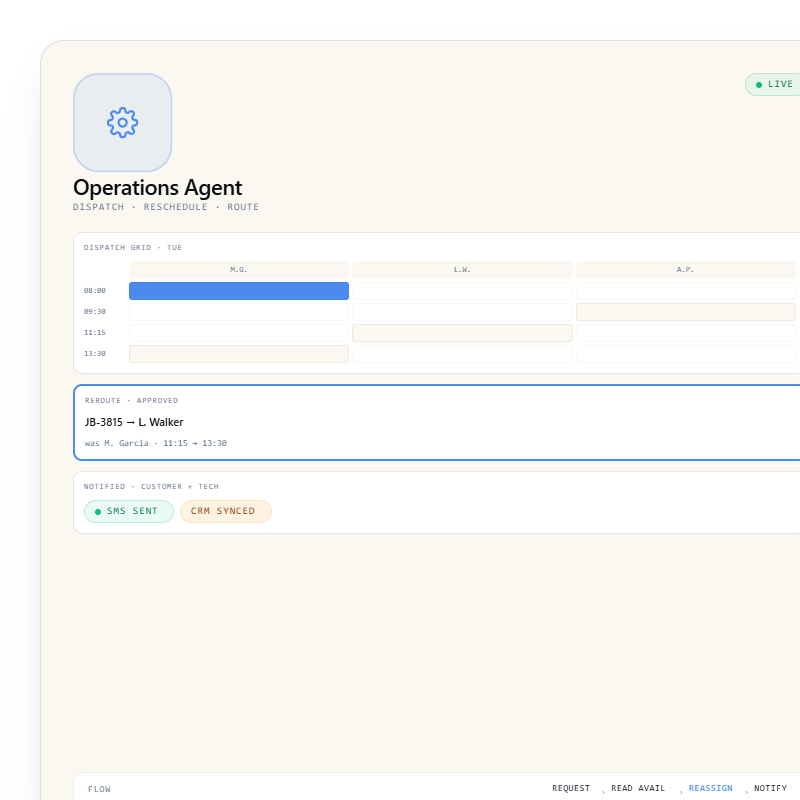This screenshot has width=800, height=800.
Task: Select the A.P. column header
Action: 686,269
